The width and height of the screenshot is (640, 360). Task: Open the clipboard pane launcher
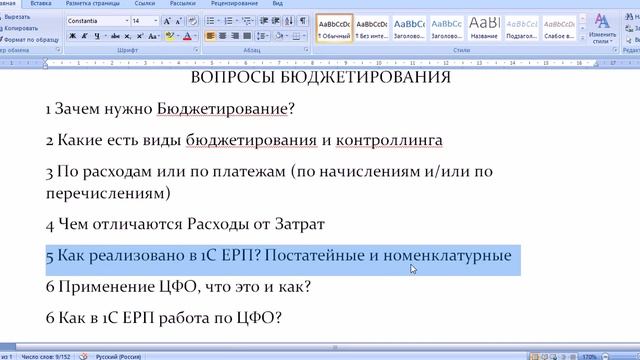point(58,50)
